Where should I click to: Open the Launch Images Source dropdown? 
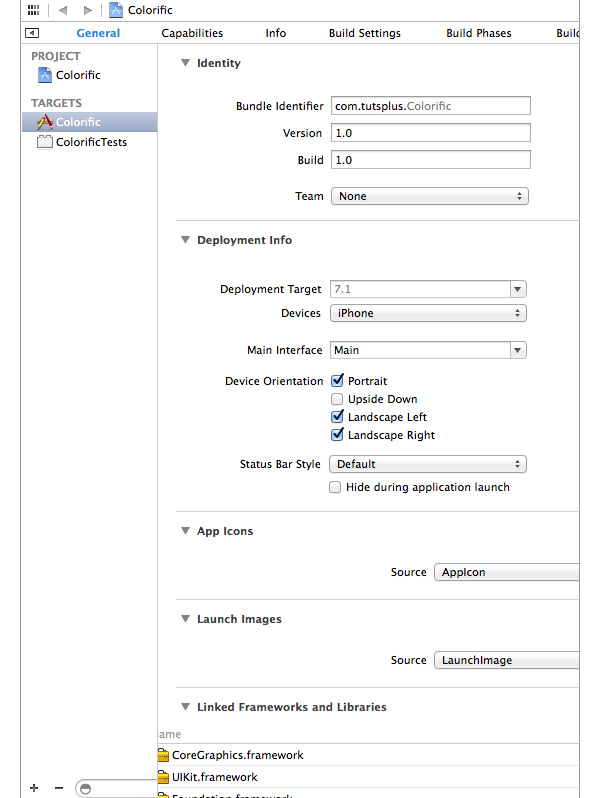[x=506, y=660]
